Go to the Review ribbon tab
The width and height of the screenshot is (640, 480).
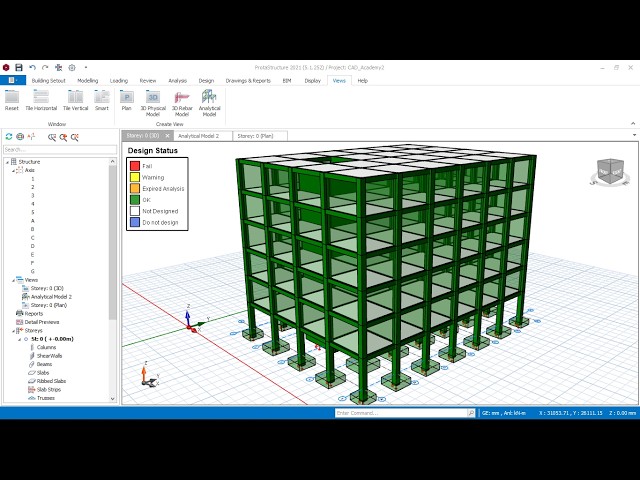[x=148, y=81]
